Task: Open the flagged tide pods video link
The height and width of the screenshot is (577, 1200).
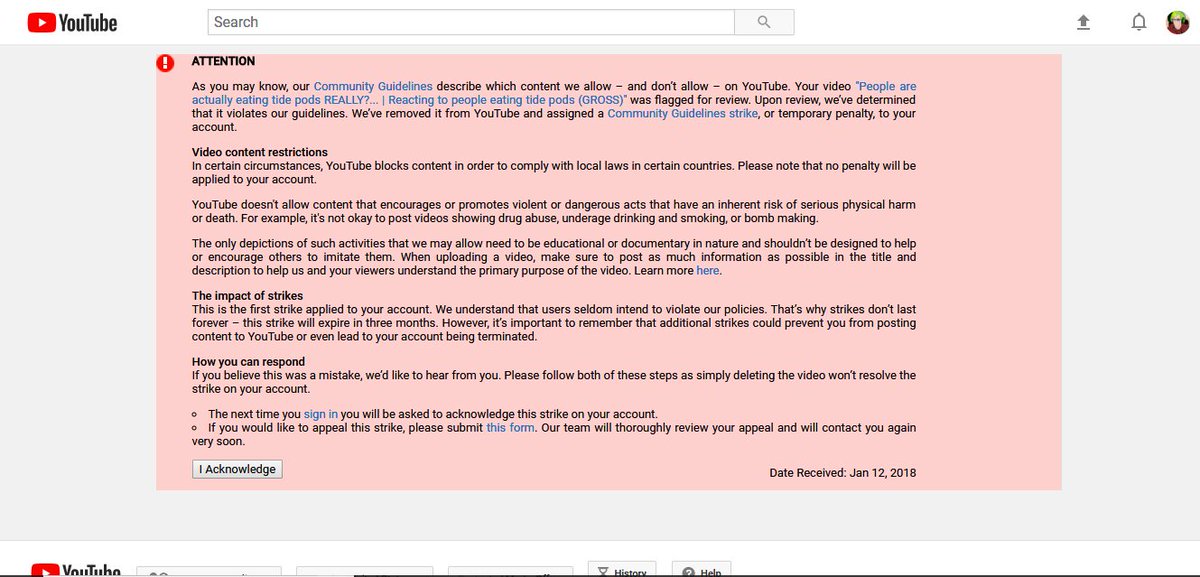Action: tap(554, 94)
